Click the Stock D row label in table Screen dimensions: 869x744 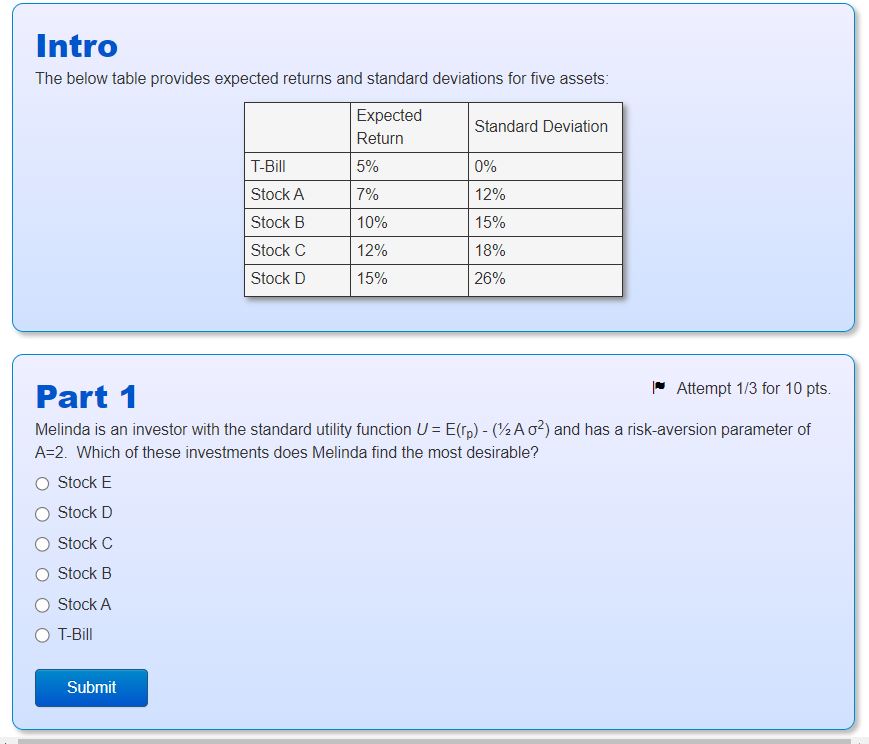point(297,279)
